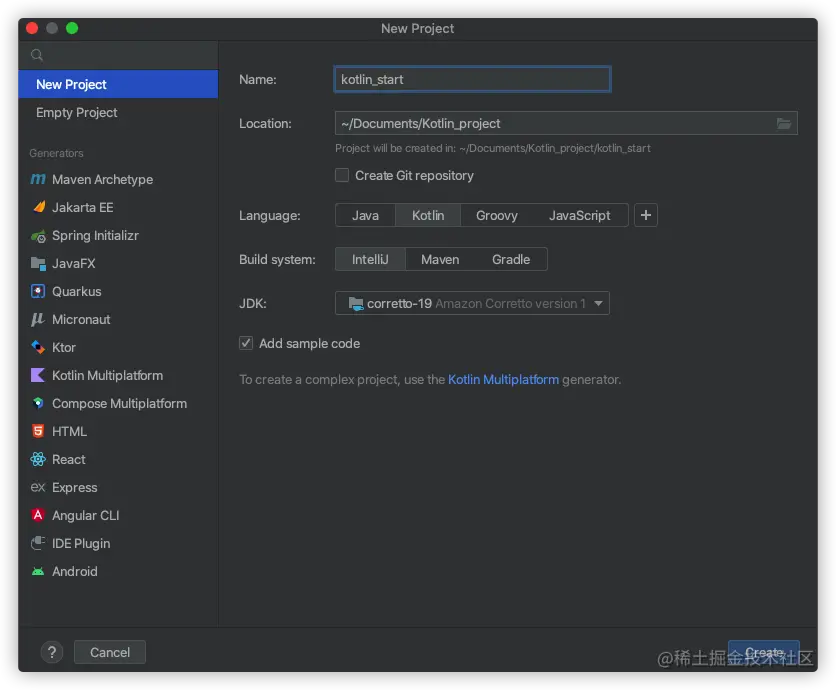Click the 'Project will be created in' path text

(x=493, y=148)
